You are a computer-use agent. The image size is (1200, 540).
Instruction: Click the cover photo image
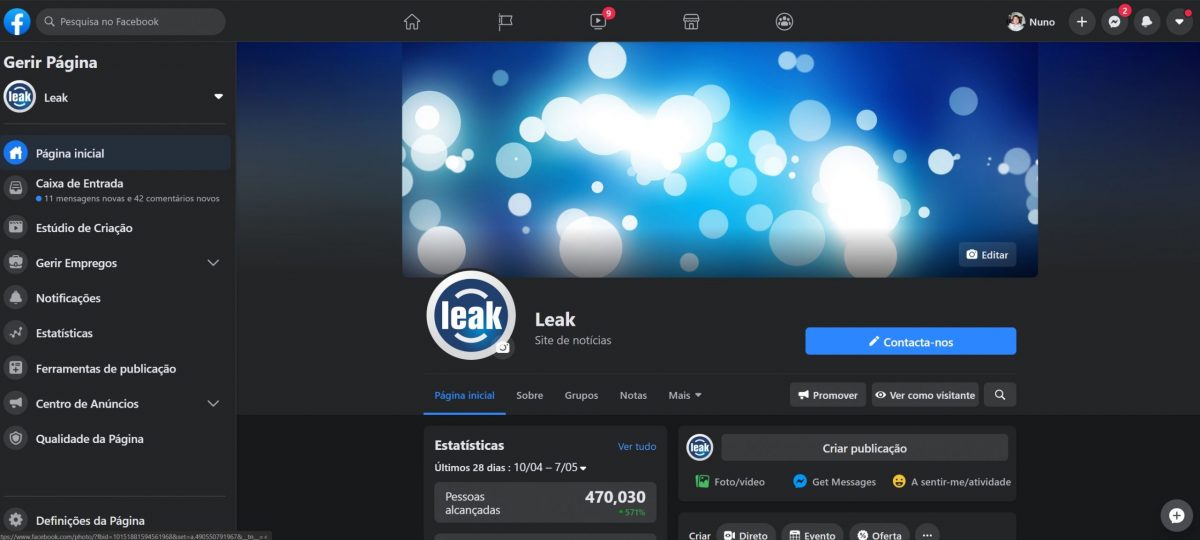tap(719, 159)
